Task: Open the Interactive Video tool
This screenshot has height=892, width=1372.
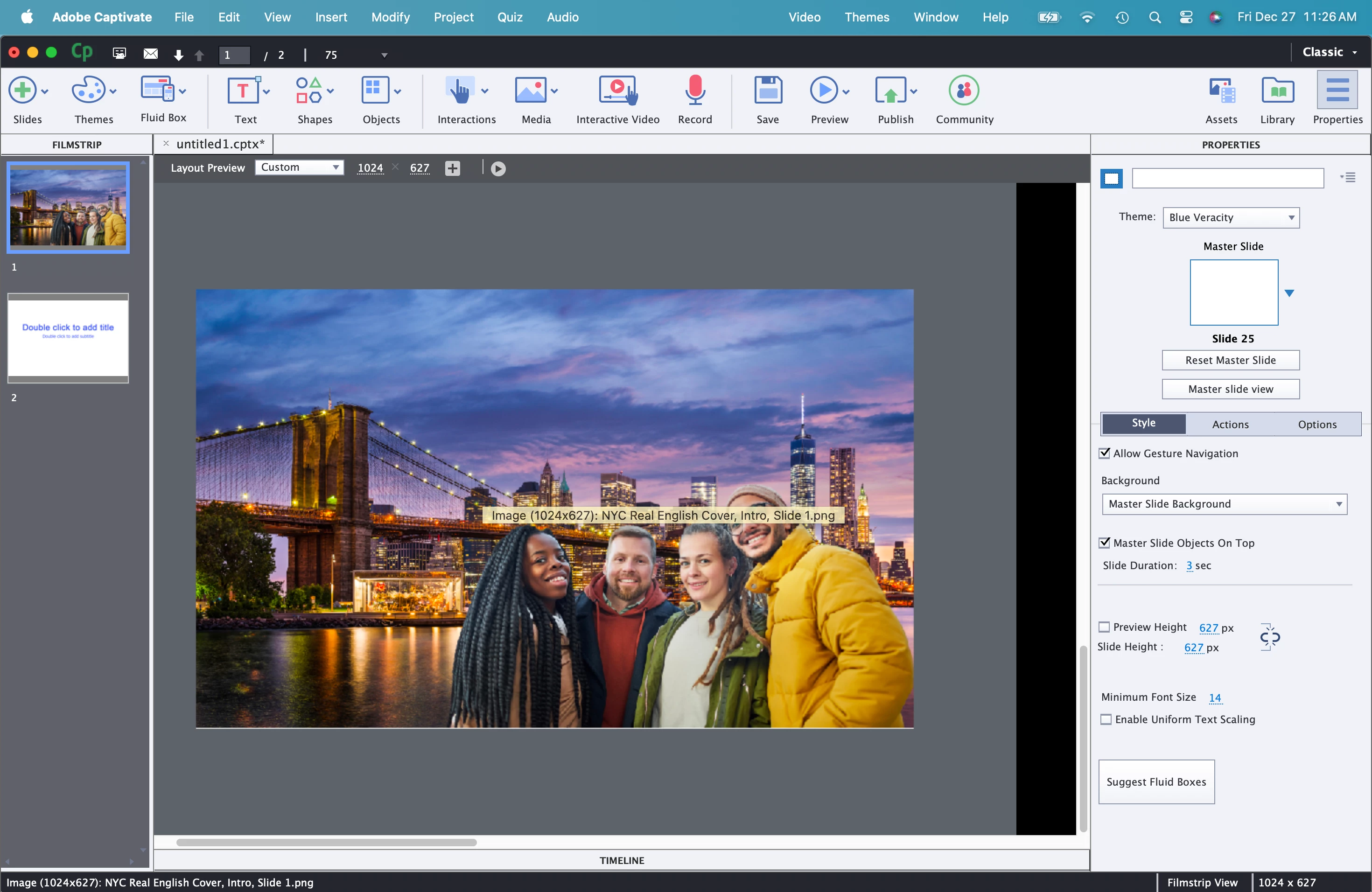Action: [x=617, y=91]
